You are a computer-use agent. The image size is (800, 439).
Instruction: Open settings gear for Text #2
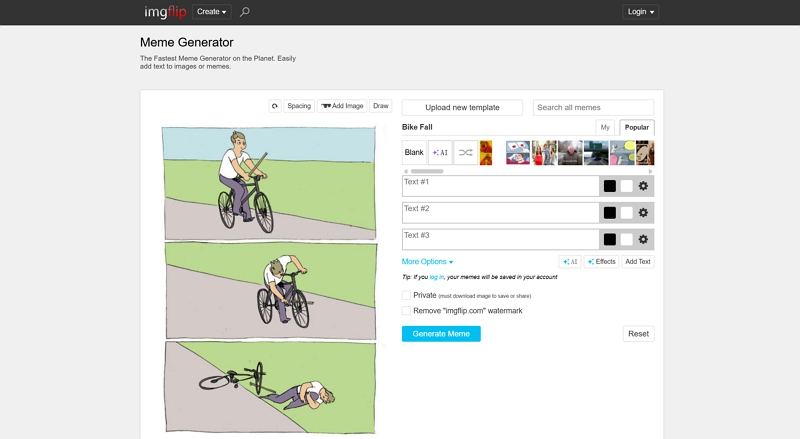[x=643, y=212]
